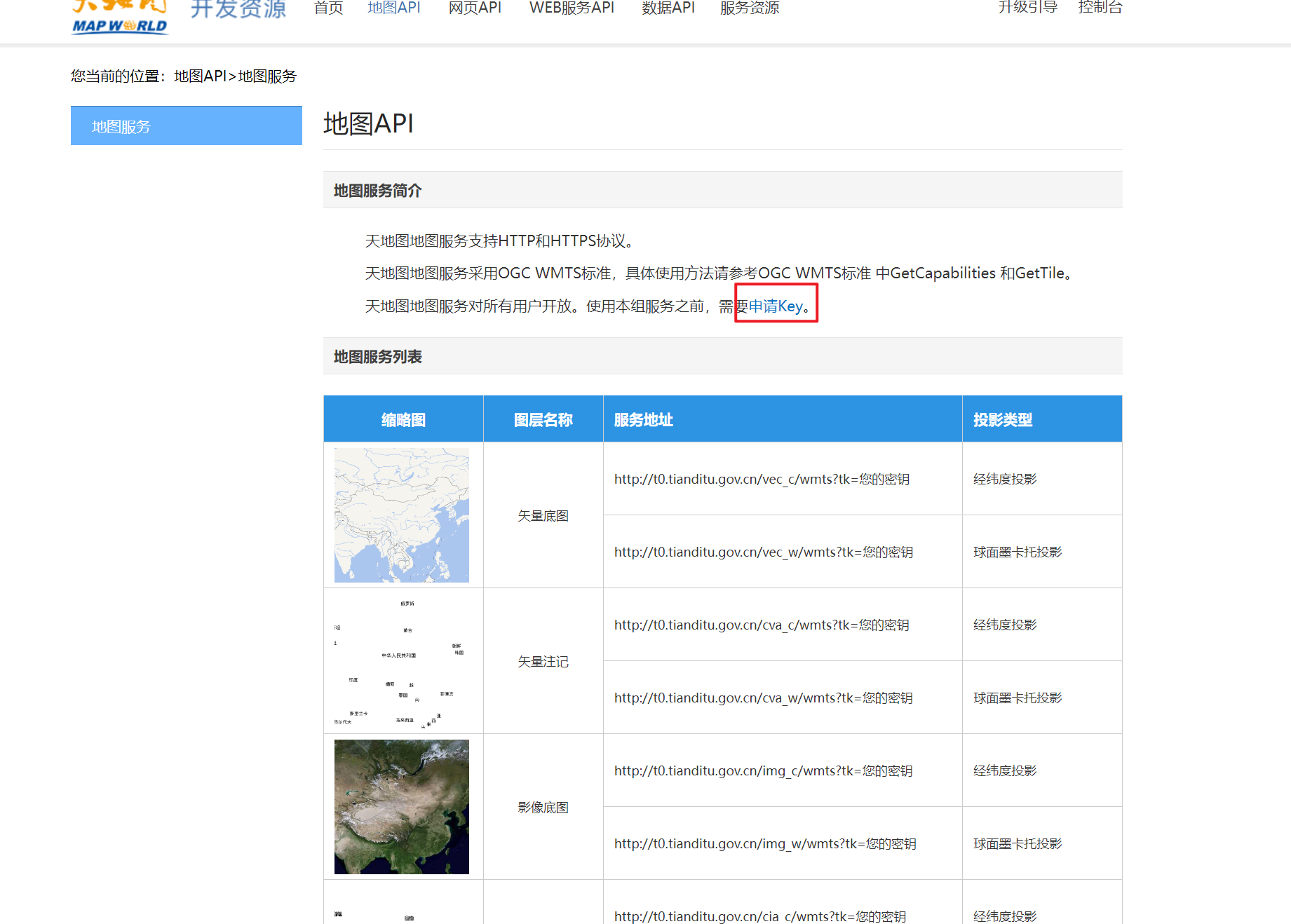Open the 地图API navigation item
Image resolution: width=1291 pixels, height=924 pixels.
tap(394, 8)
